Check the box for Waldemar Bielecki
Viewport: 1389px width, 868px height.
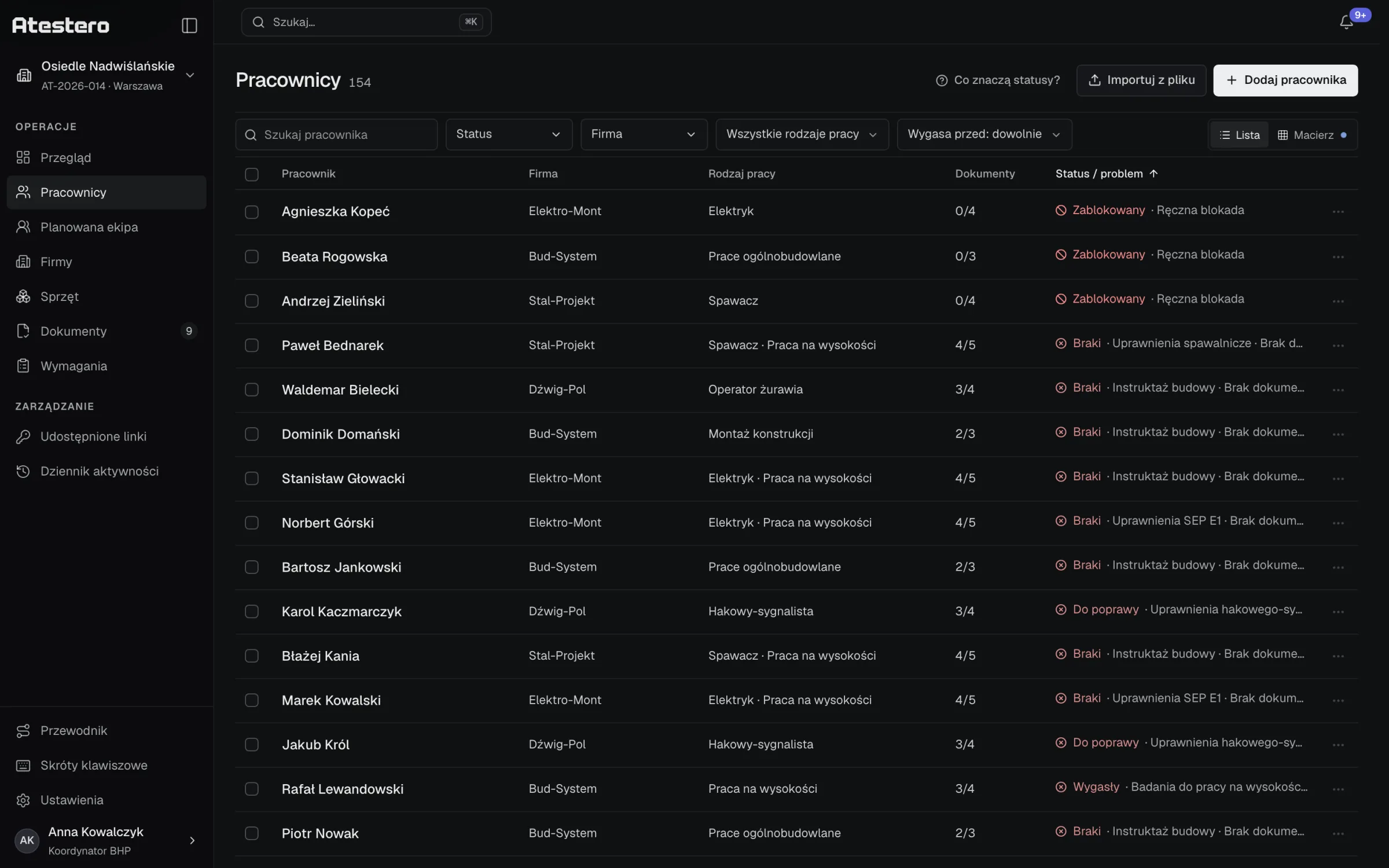tap(252, 389)
